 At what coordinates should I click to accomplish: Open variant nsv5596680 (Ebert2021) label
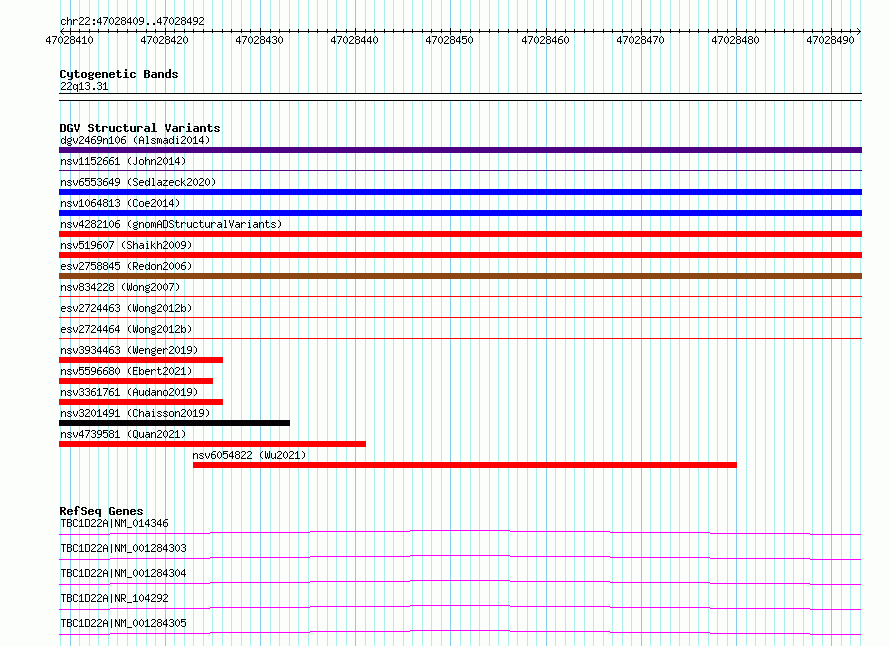pos(126,371)
